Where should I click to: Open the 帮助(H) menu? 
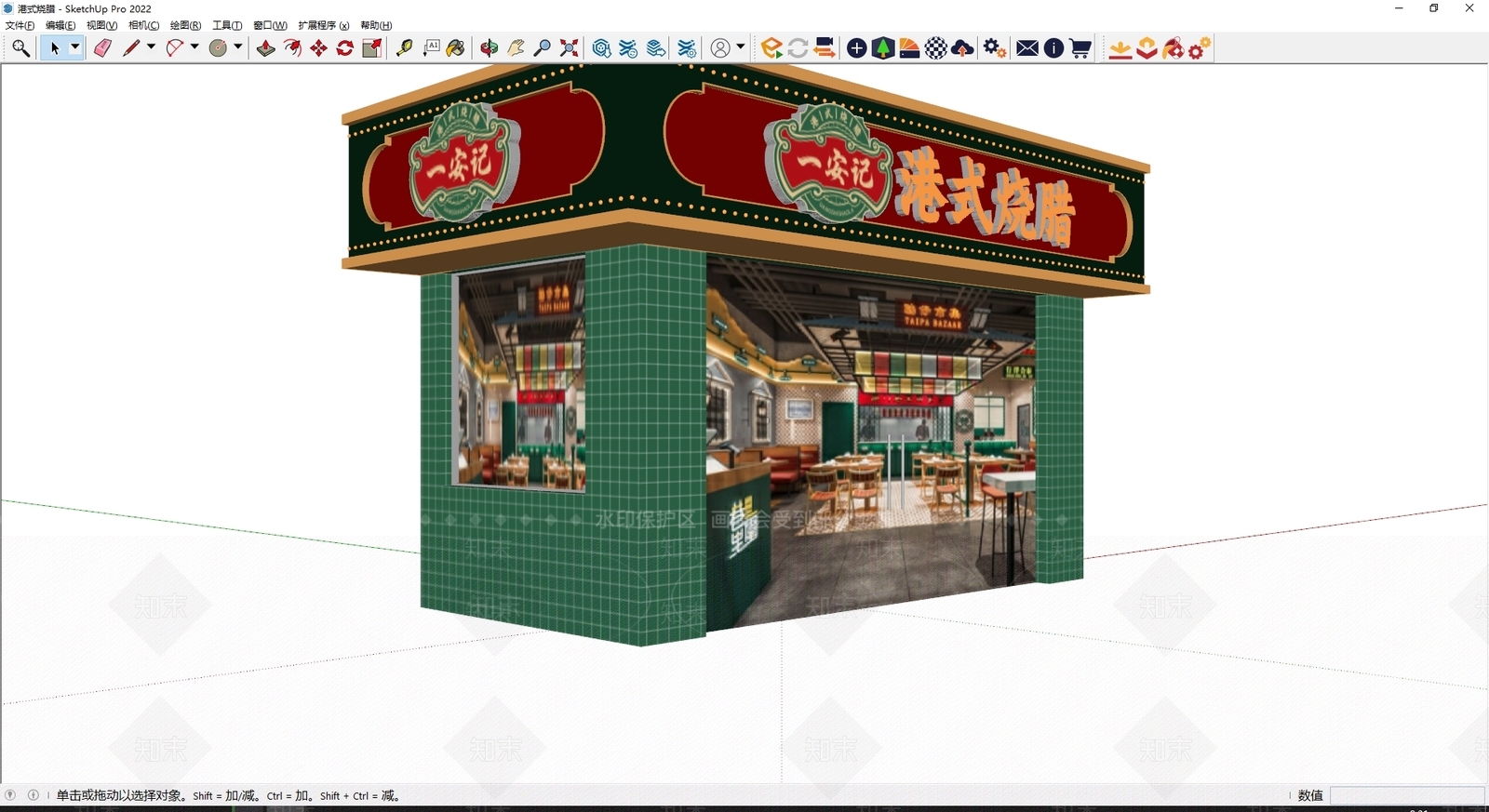(376, 25)
